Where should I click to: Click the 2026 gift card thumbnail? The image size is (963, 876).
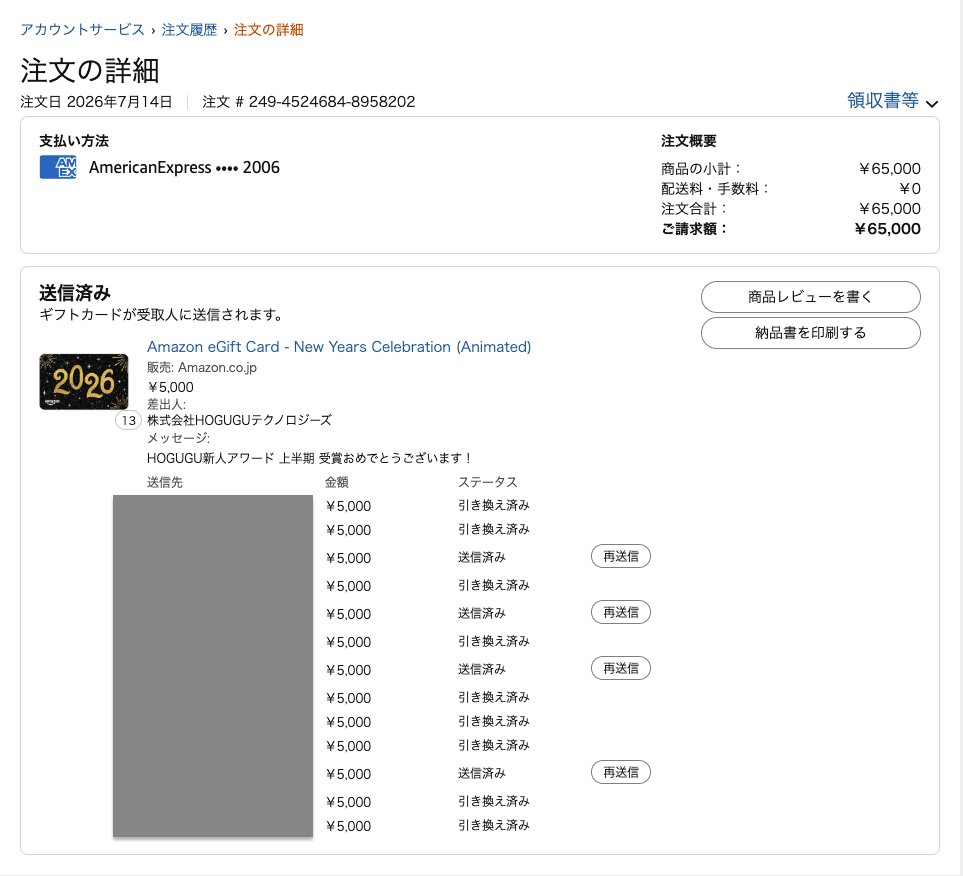point(84,381)
